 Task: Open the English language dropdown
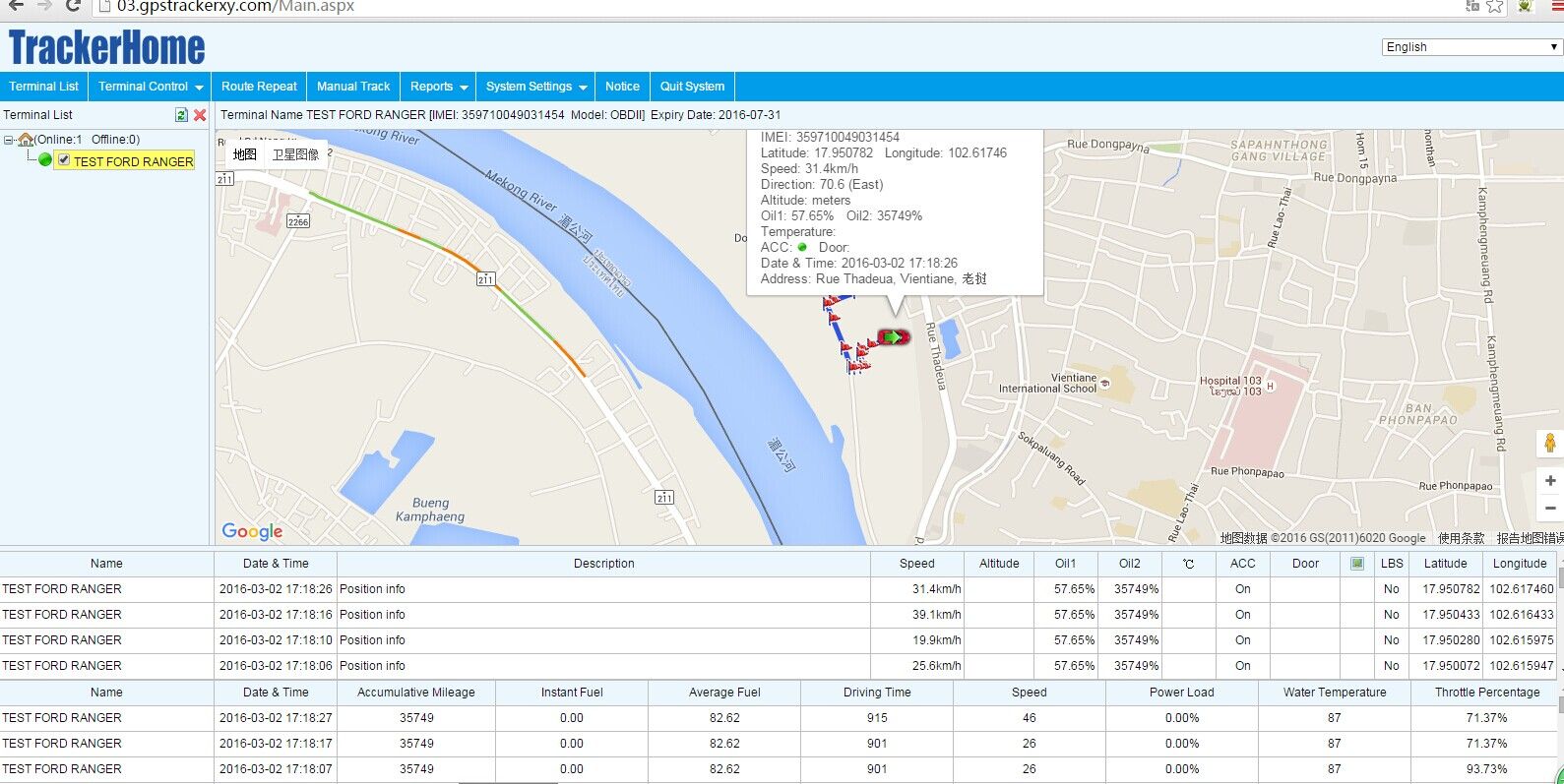(1471, 47)
